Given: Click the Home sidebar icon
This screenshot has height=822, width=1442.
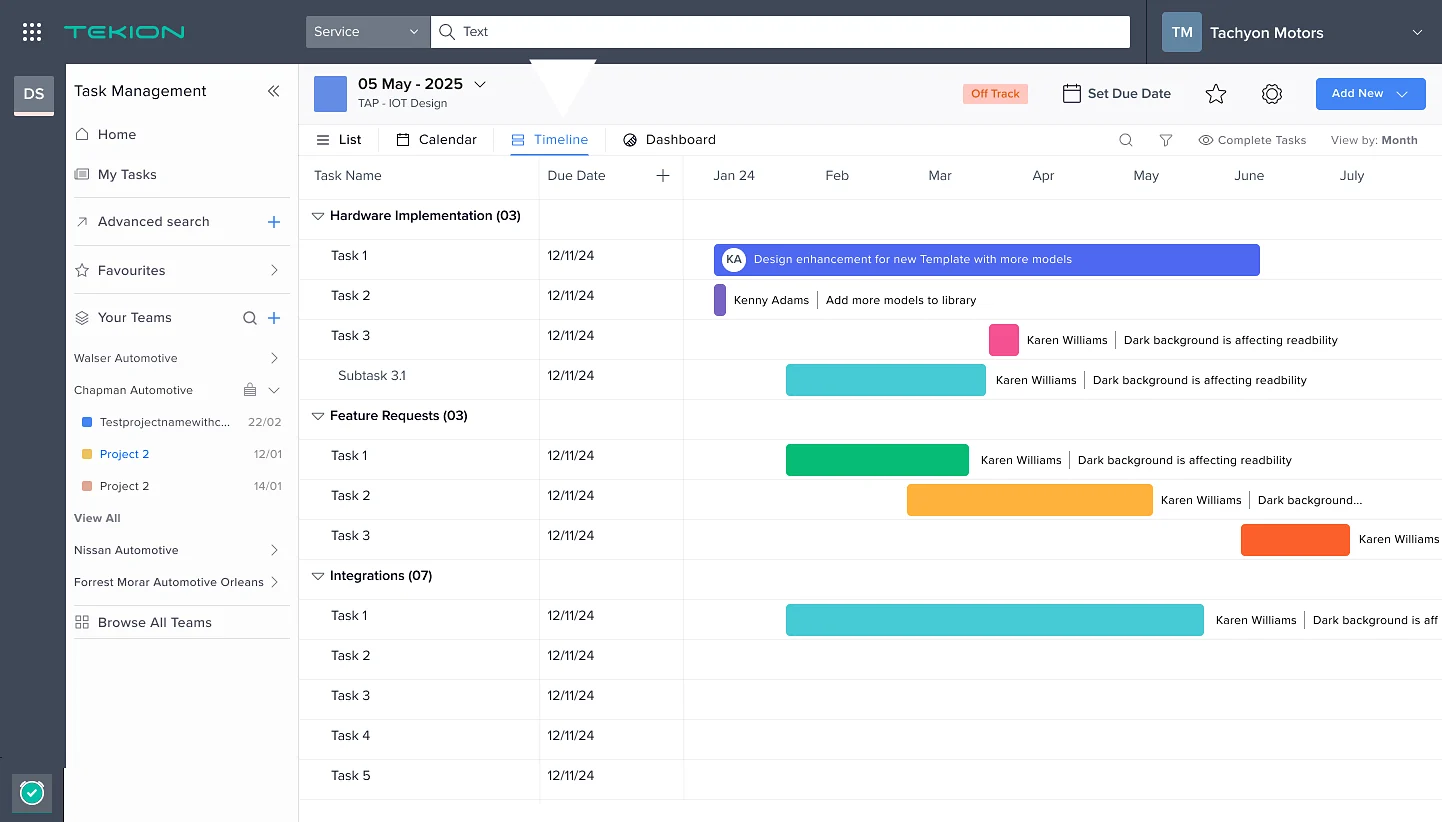Looking at the screenshot, I should (82, 134).
